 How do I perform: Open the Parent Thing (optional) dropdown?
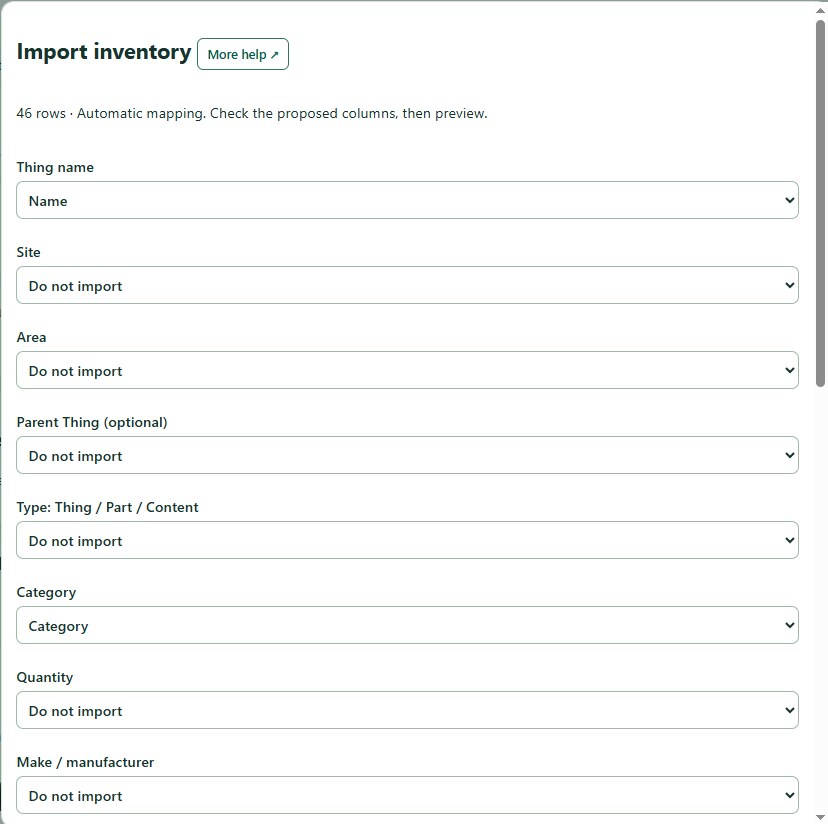[407, 455]
